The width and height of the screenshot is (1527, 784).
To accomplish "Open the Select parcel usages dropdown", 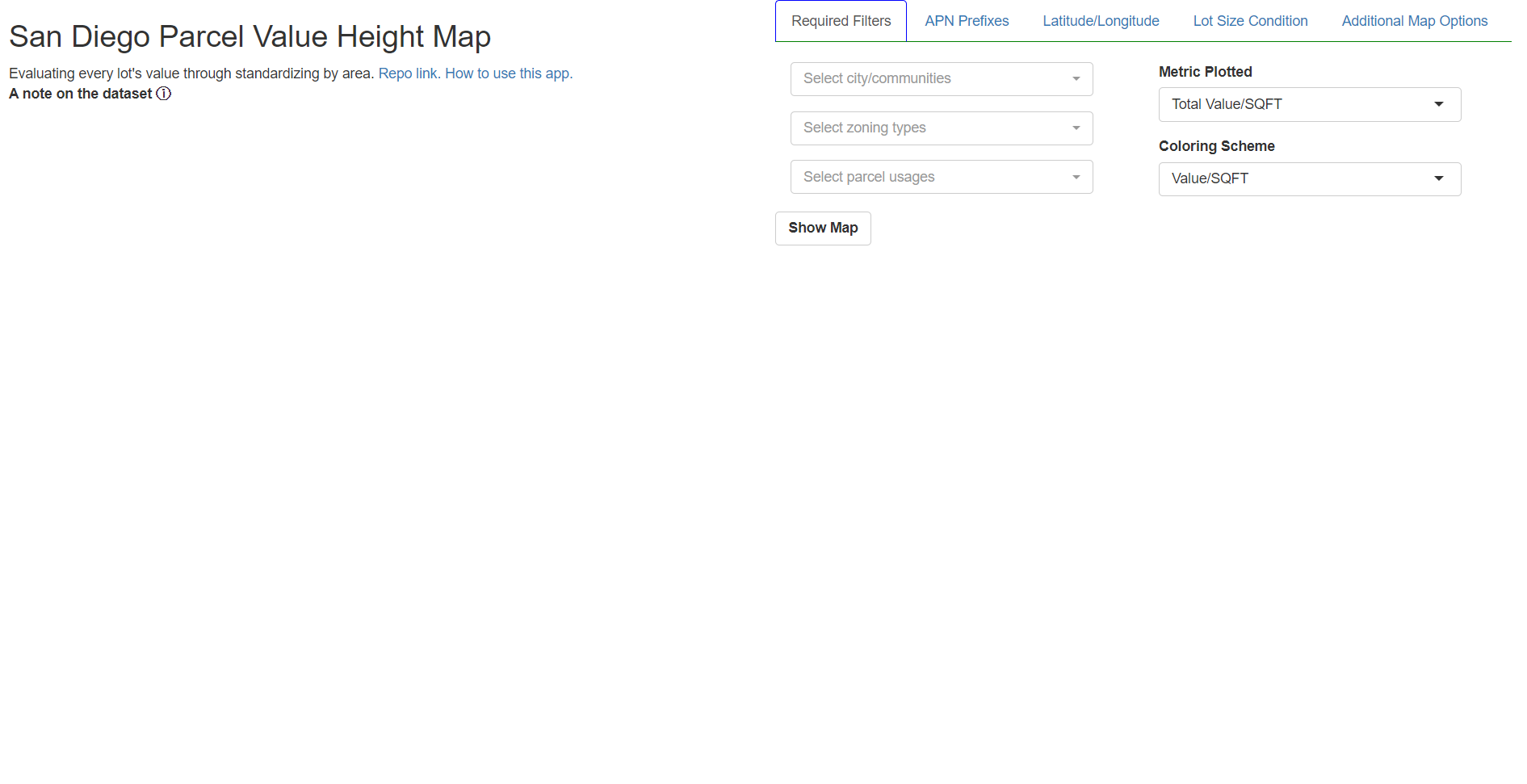I will (x=942, y=177).
